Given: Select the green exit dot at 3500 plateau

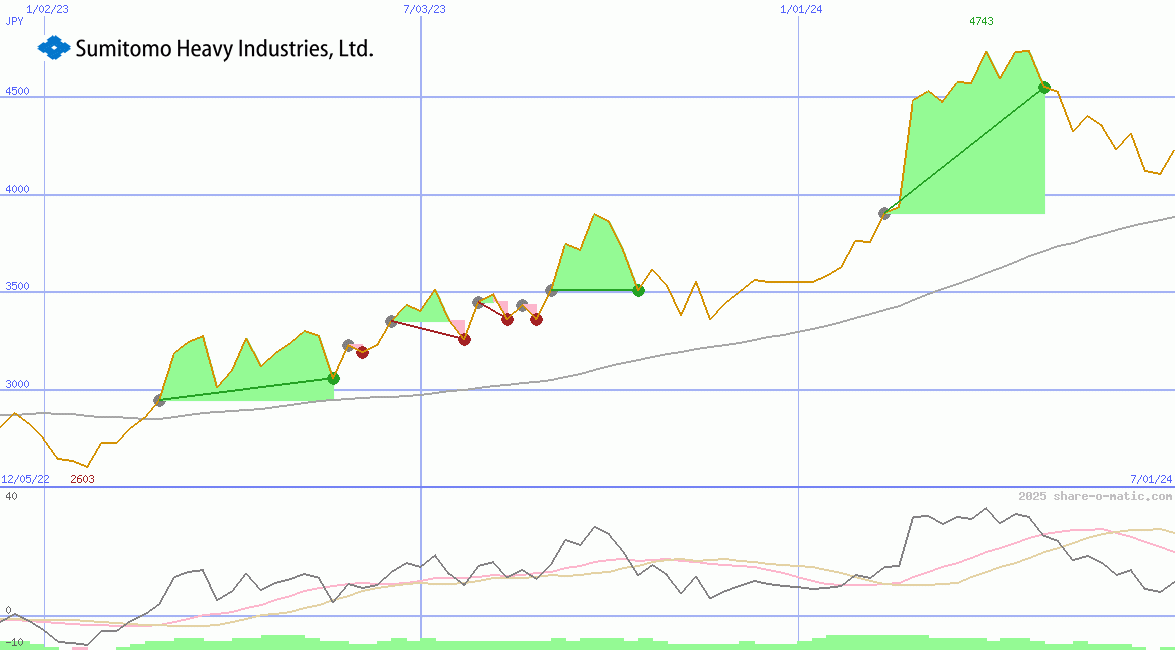Looking at the screenshot, I should (639, 291).
